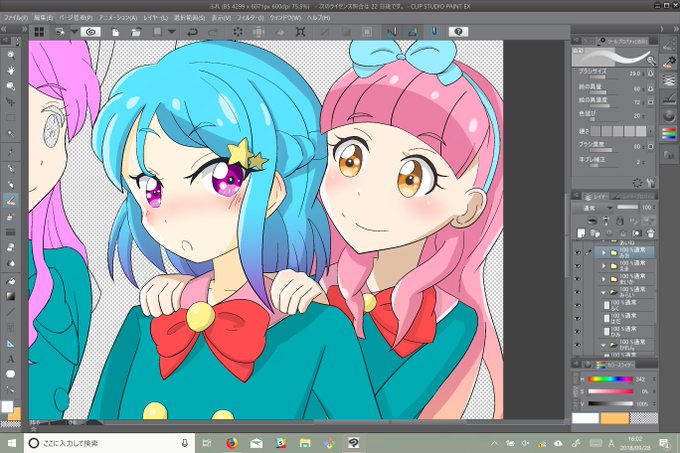
Task: Open the CLIP STUDIO launcher icon
Action: (x=90, y=32)
